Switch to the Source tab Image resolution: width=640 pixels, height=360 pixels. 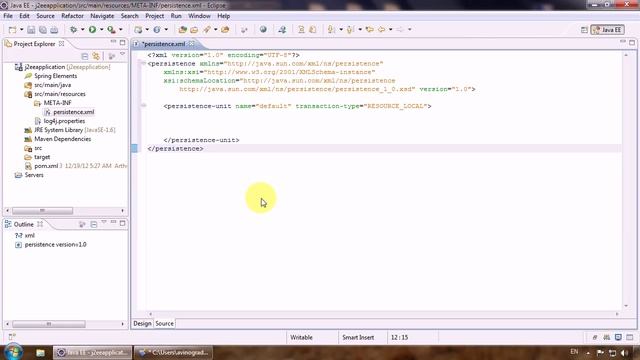164,323
